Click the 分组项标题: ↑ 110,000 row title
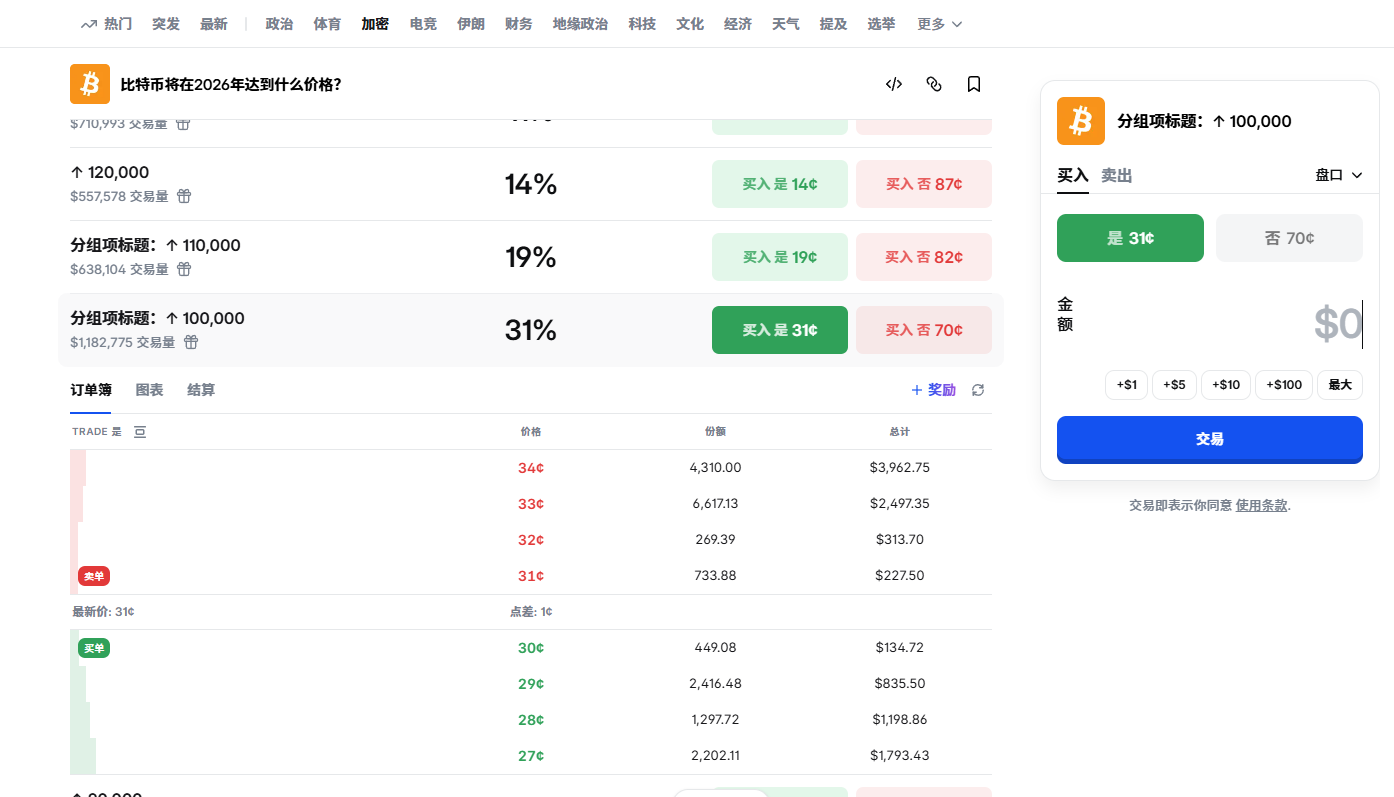Image resolution: width=1394 pixels, height=797 pixels. 155,246
